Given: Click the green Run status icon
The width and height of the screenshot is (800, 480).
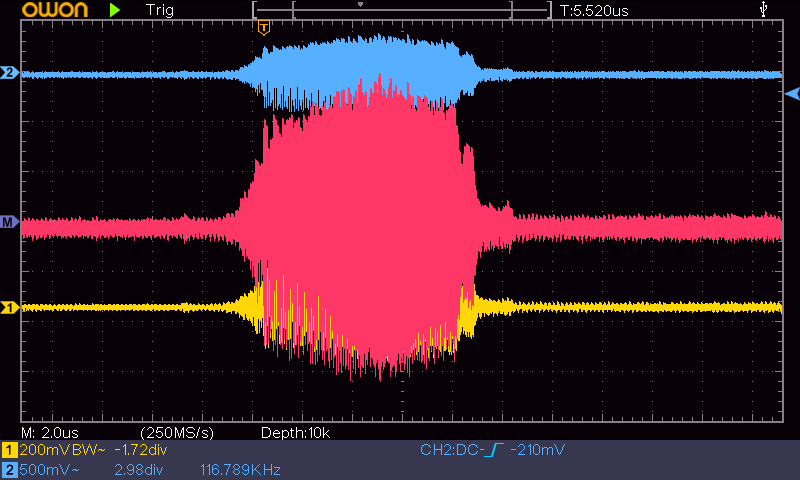Looking at the screenshot, I should tap(115, 10).
